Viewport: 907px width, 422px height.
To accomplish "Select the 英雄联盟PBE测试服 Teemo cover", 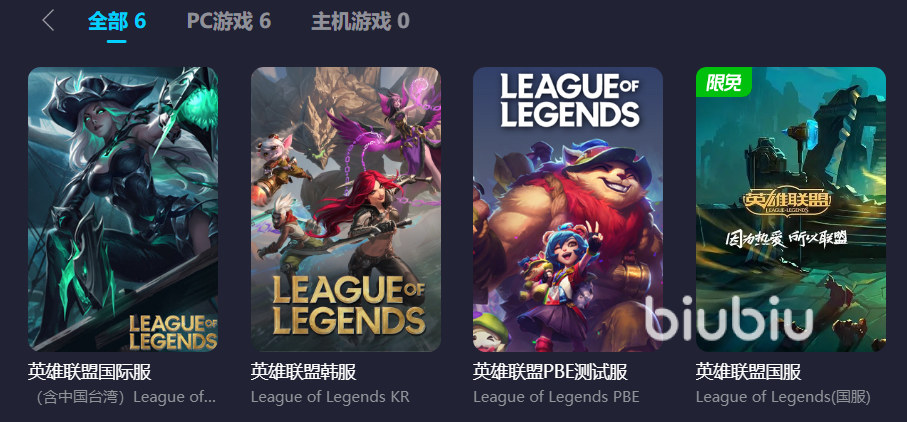I will point(568,209).
